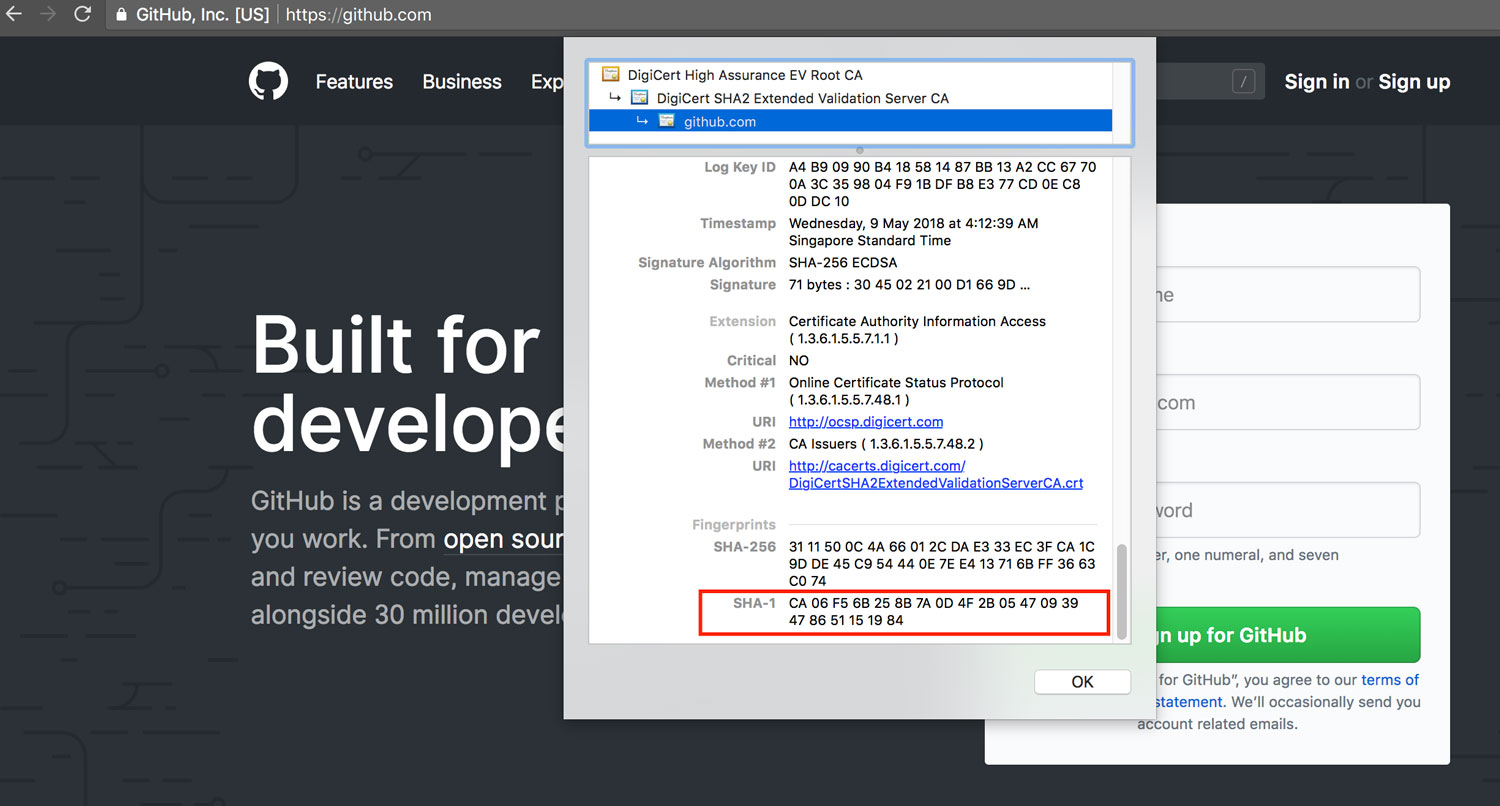
Task: Click the green Sign up for GitHub button
Action: (x=1288, y=635)
